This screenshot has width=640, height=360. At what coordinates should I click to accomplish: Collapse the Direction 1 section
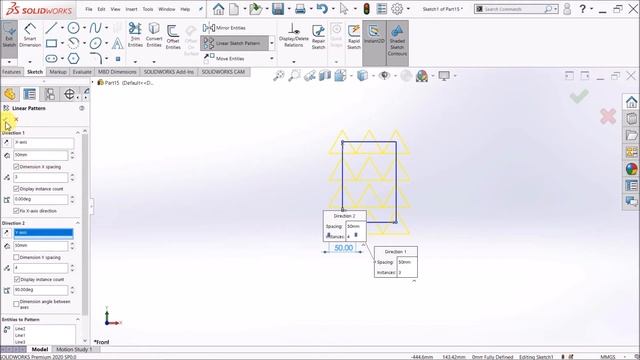click(78, 133)
